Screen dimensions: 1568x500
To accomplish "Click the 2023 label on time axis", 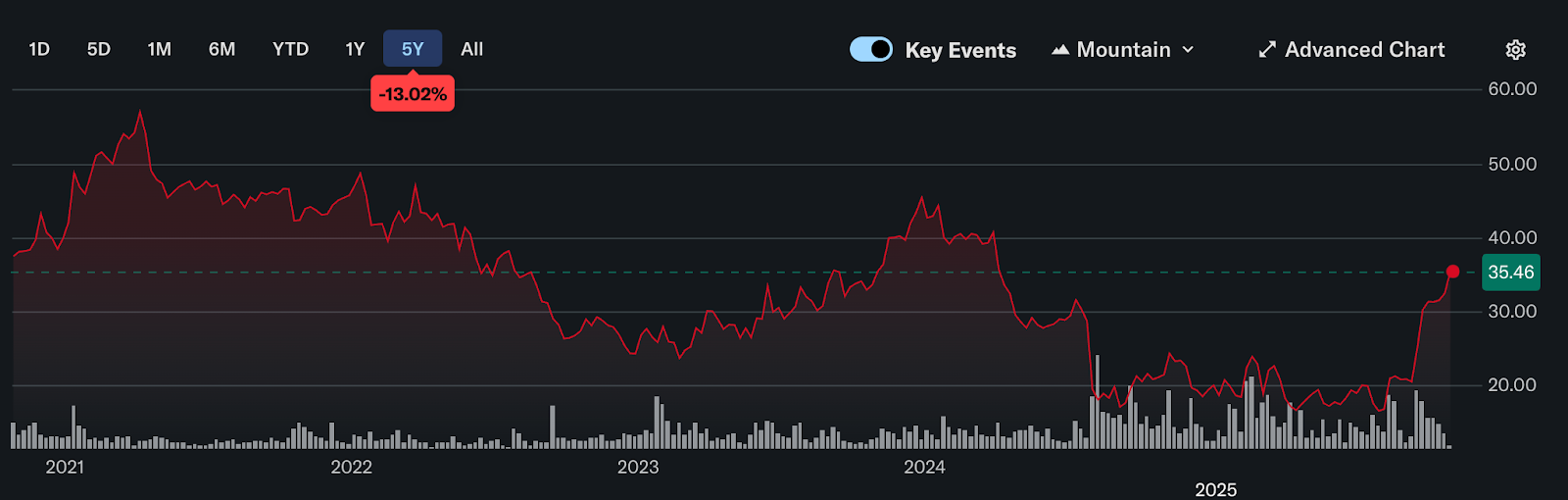I will coord(638,468).
